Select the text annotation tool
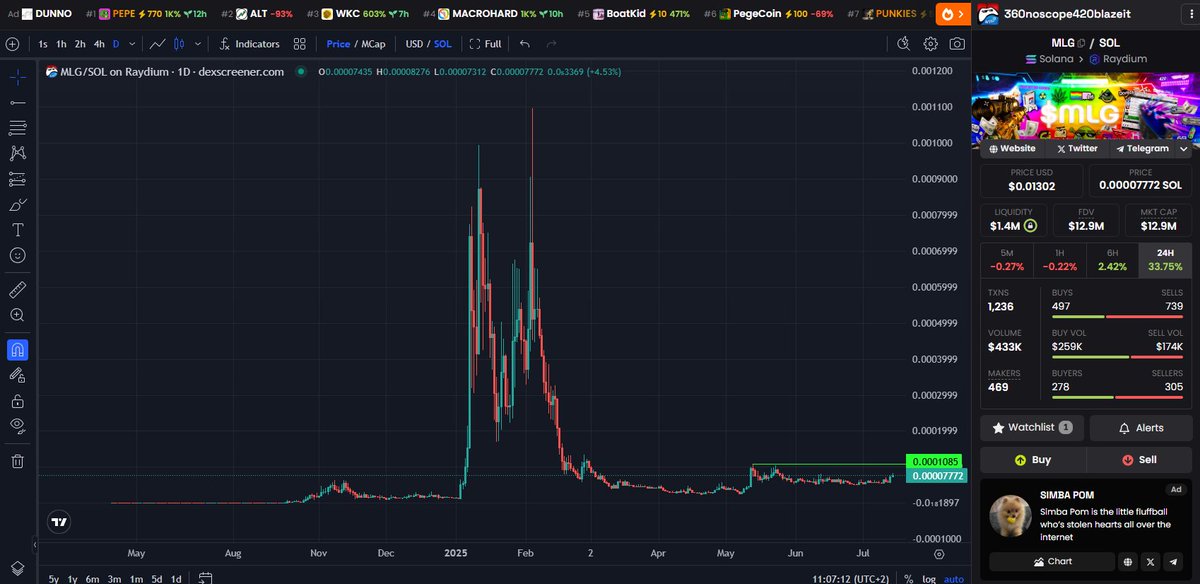Viewport: 1200px width, 584px height. [x=17, y=229]
